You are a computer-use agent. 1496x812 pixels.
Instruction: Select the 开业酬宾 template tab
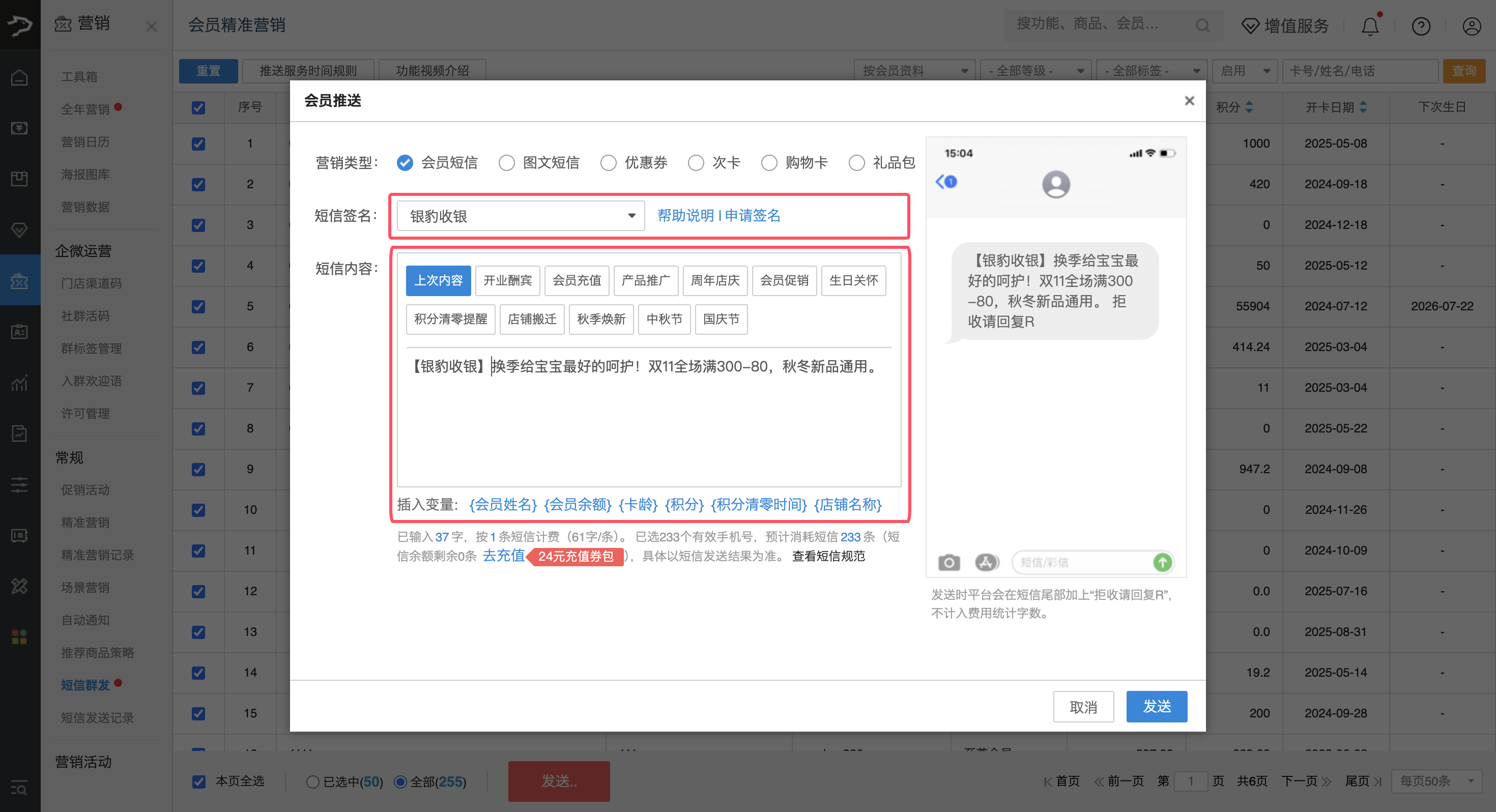(x=507, y=280)
